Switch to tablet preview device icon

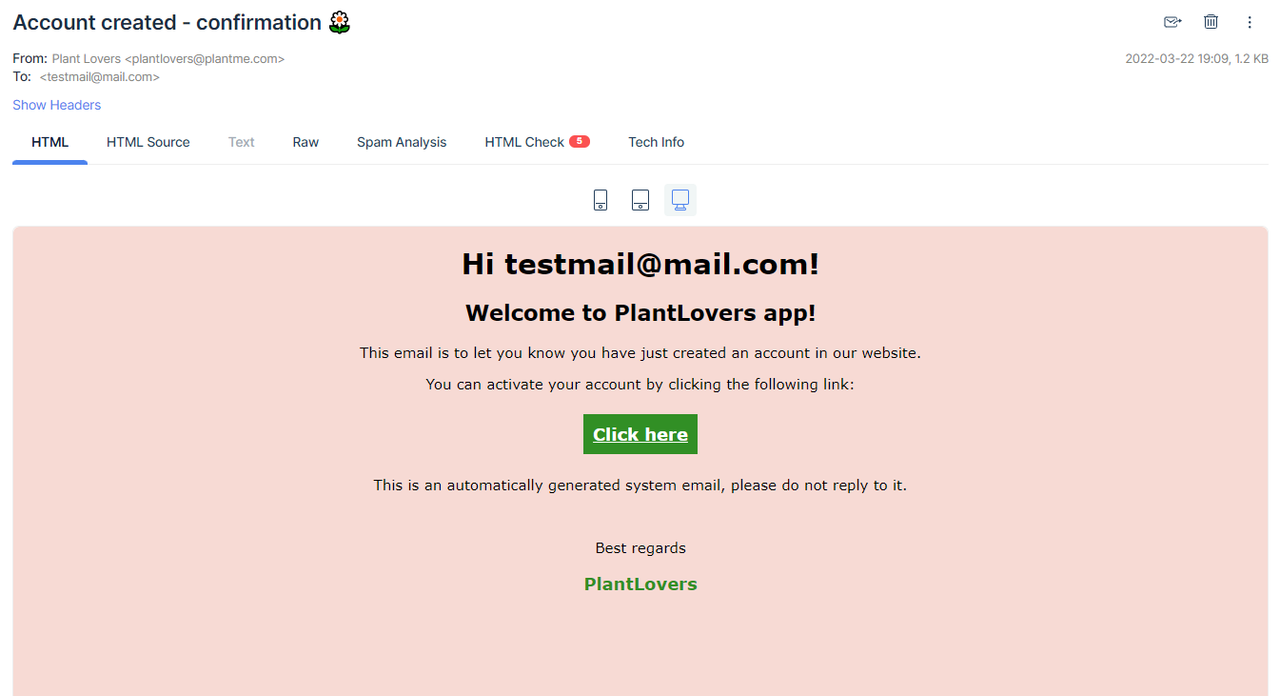(x=641, y=200)
